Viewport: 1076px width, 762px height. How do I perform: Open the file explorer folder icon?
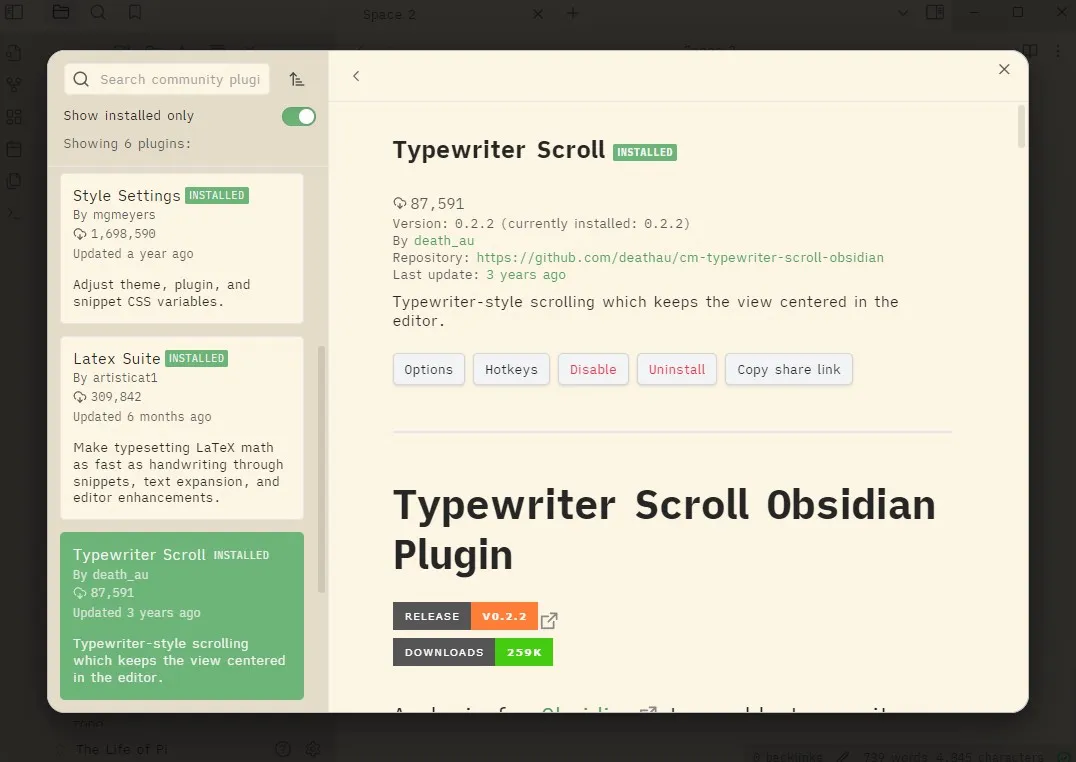(62, 13)
